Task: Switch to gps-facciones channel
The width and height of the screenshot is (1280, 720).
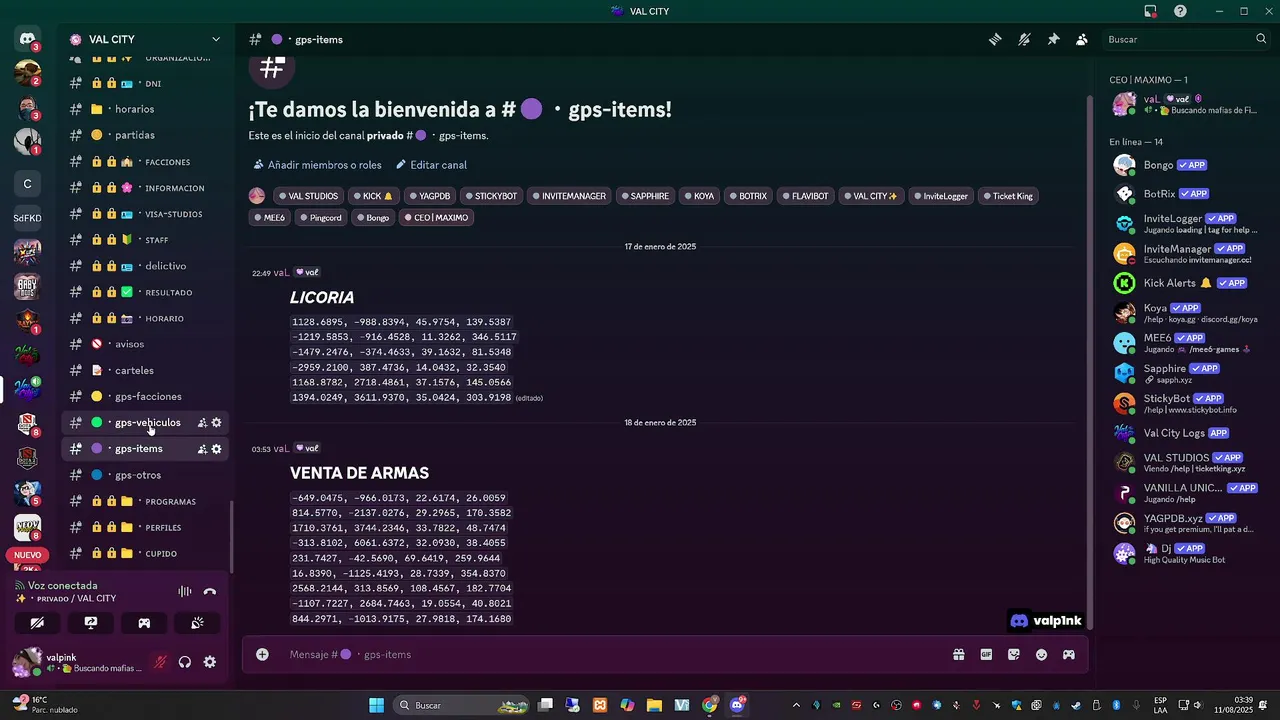Action: pos(145,397)
